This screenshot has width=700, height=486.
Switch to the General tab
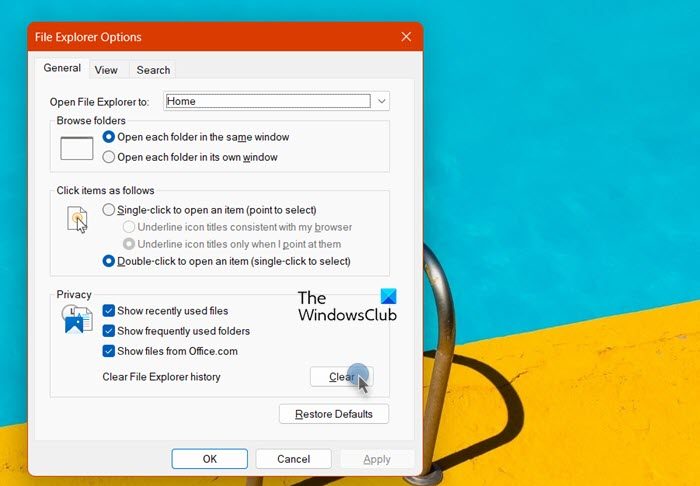(62, 68)
